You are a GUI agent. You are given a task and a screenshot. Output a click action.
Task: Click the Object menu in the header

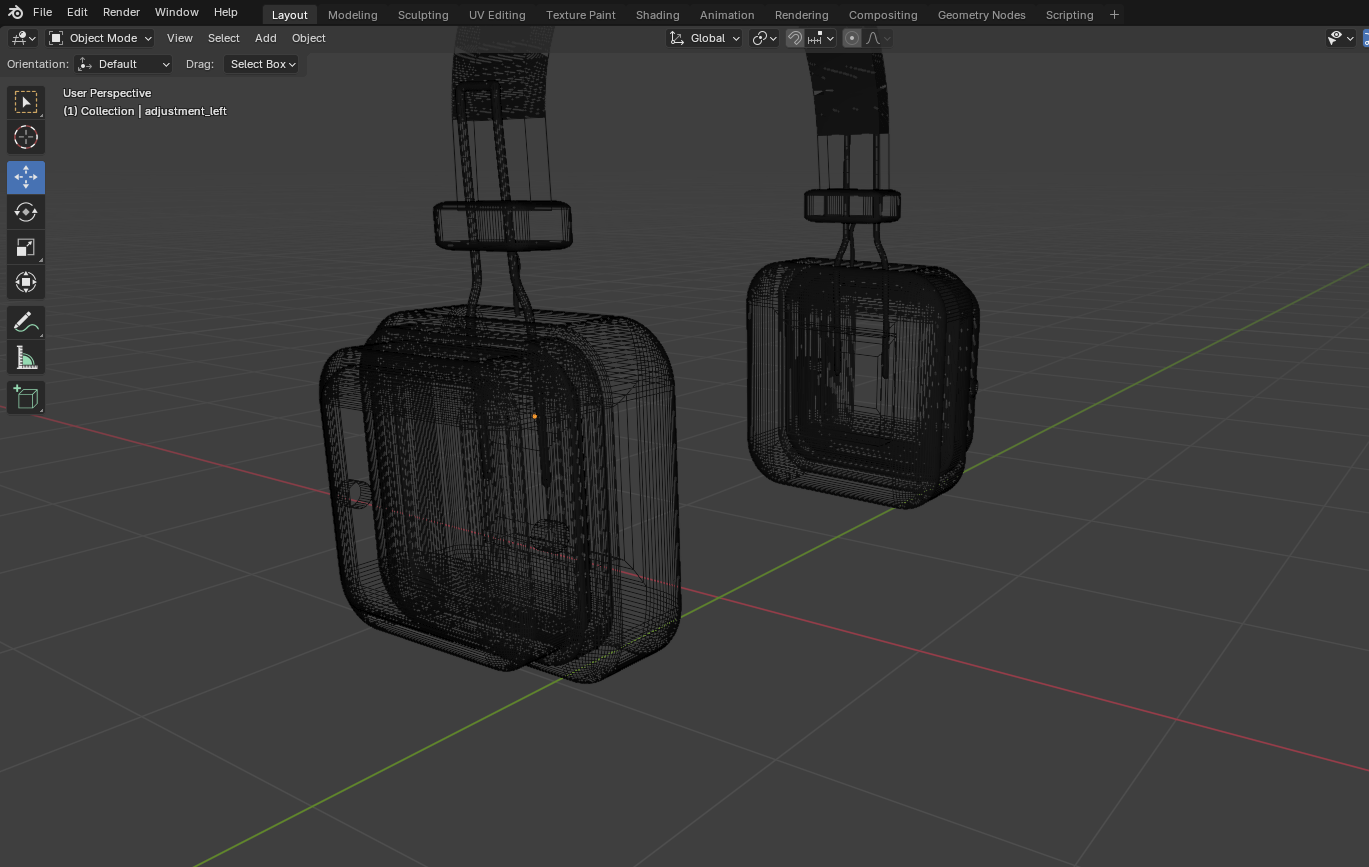(x=308, y=38)
